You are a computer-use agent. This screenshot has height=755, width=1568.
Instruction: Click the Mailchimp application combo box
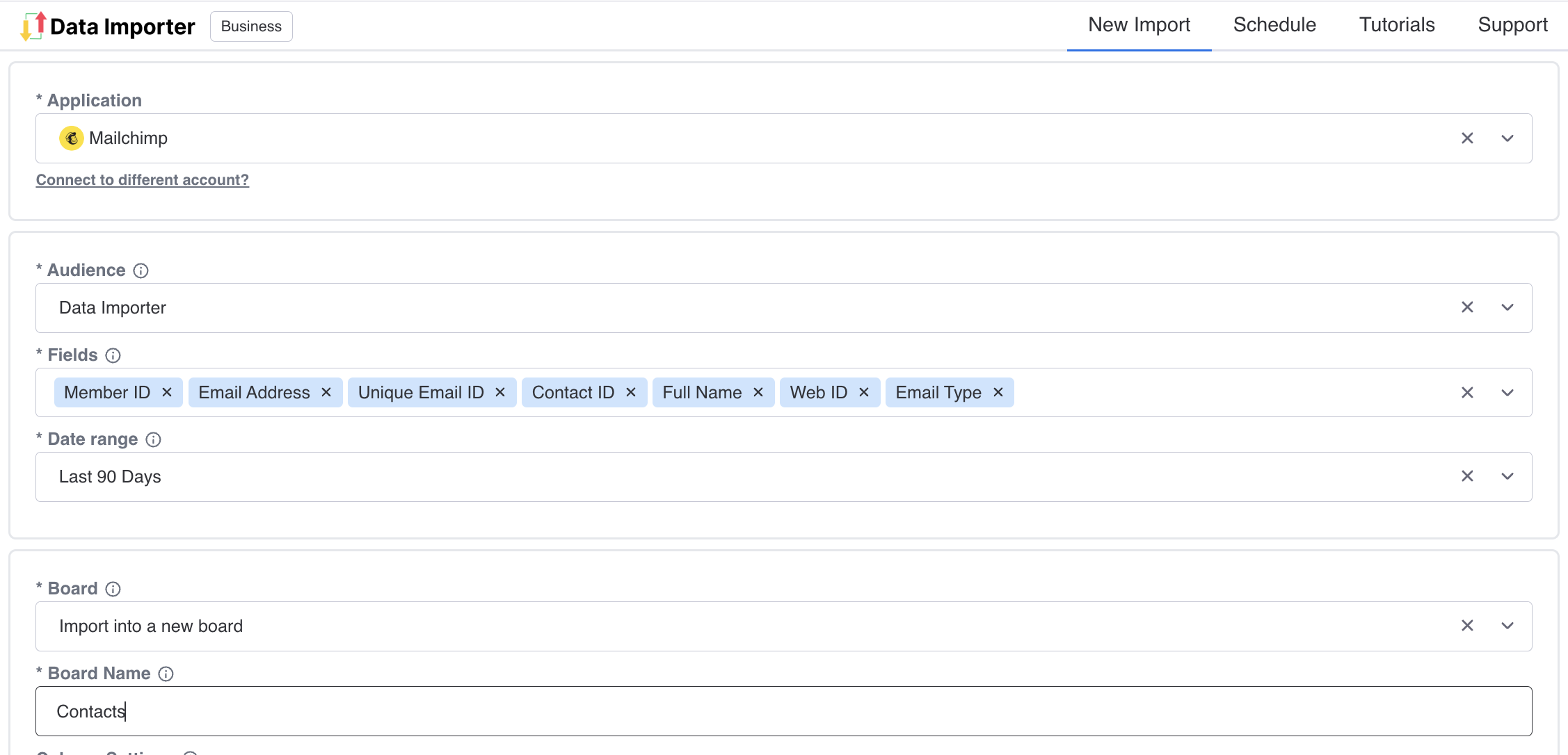point(784,138)
